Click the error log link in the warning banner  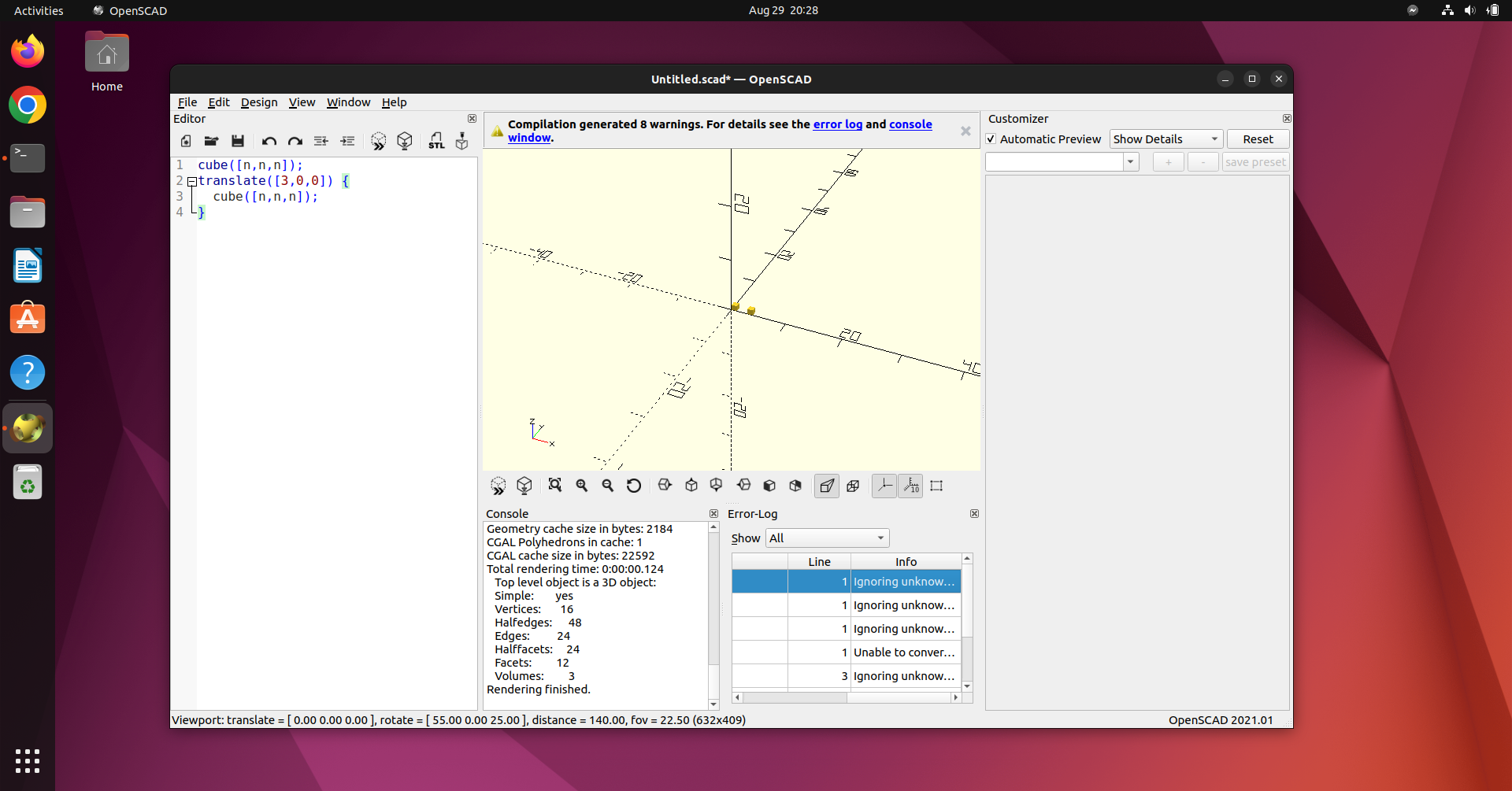point(838,124)
